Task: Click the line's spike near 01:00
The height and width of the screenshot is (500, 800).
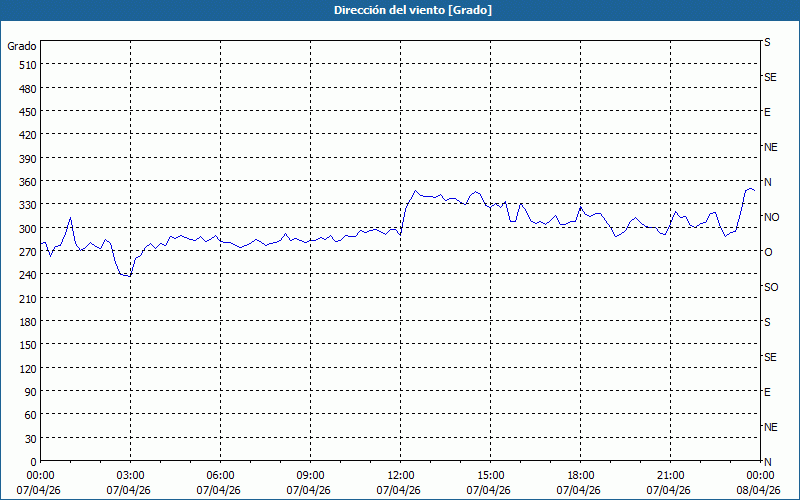Action: (70, 218)
